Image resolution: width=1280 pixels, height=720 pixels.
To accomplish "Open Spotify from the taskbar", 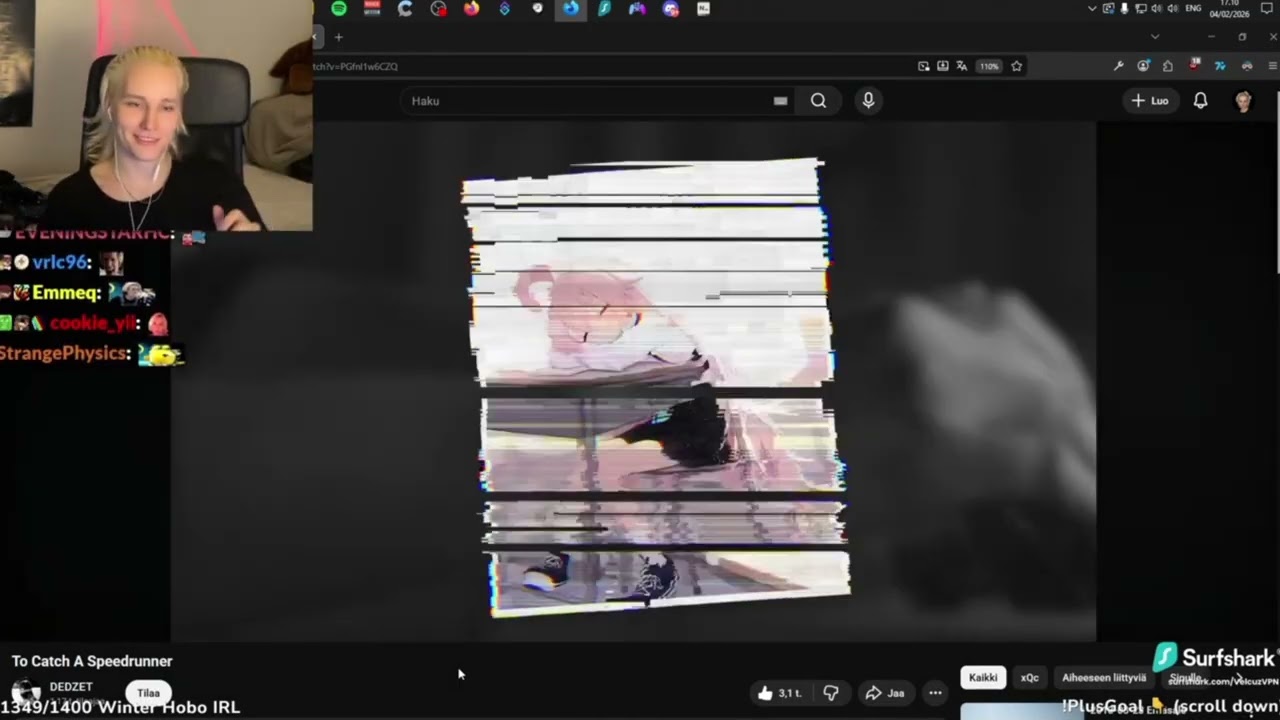I will 339,8.
